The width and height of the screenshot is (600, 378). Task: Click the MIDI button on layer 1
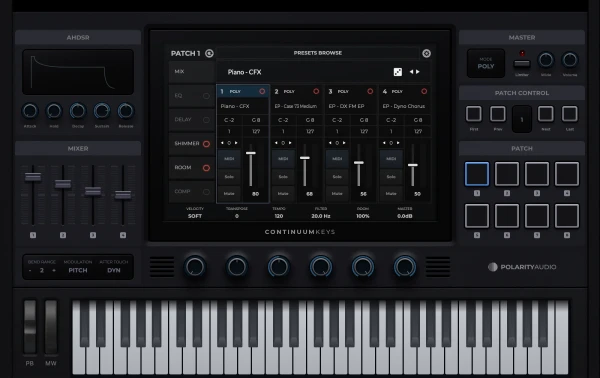pyautogui.click(x=229, y=159)
